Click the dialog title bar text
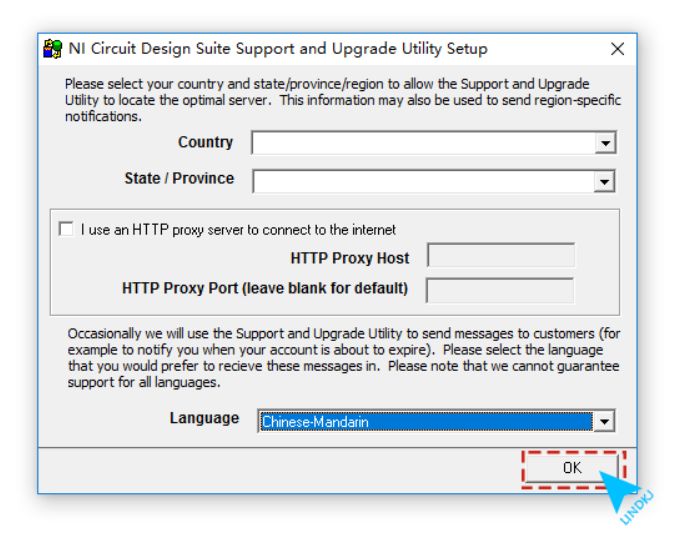The image size is (681, 539). point(278,49)
